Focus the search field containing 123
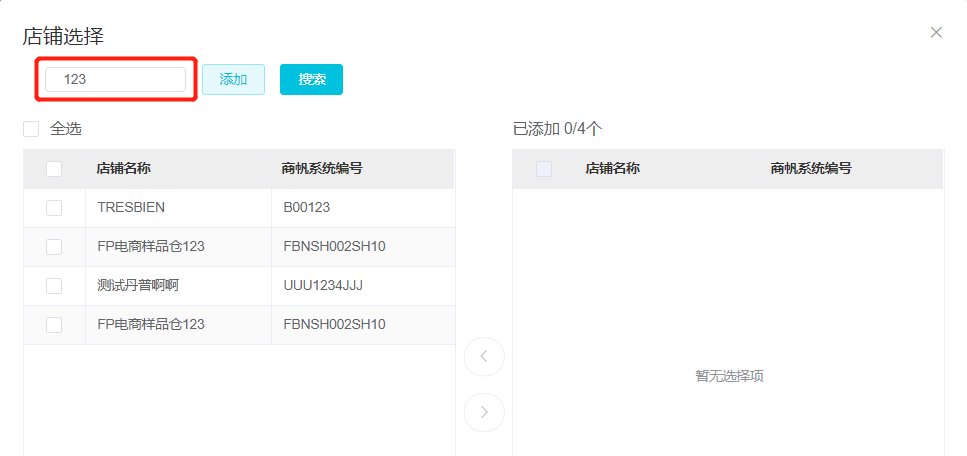 [x=116, y=79]
